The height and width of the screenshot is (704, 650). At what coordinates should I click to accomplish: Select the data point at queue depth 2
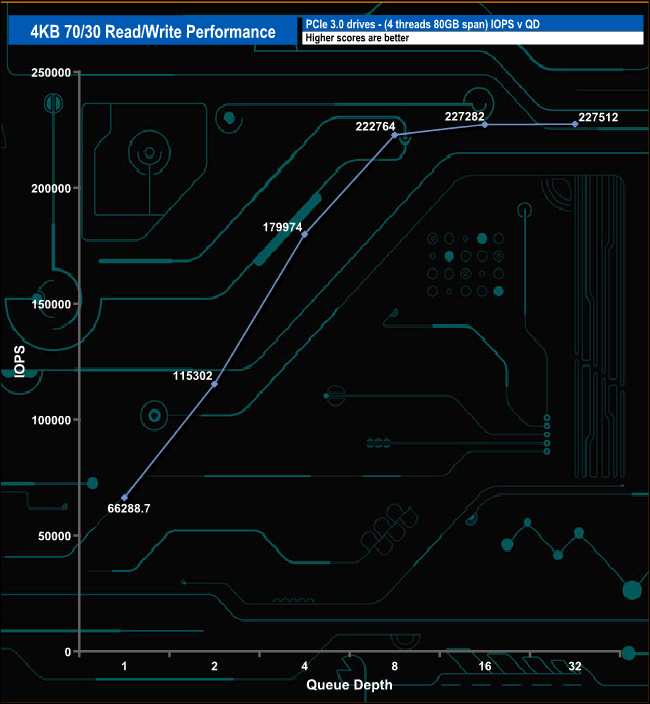214,384
